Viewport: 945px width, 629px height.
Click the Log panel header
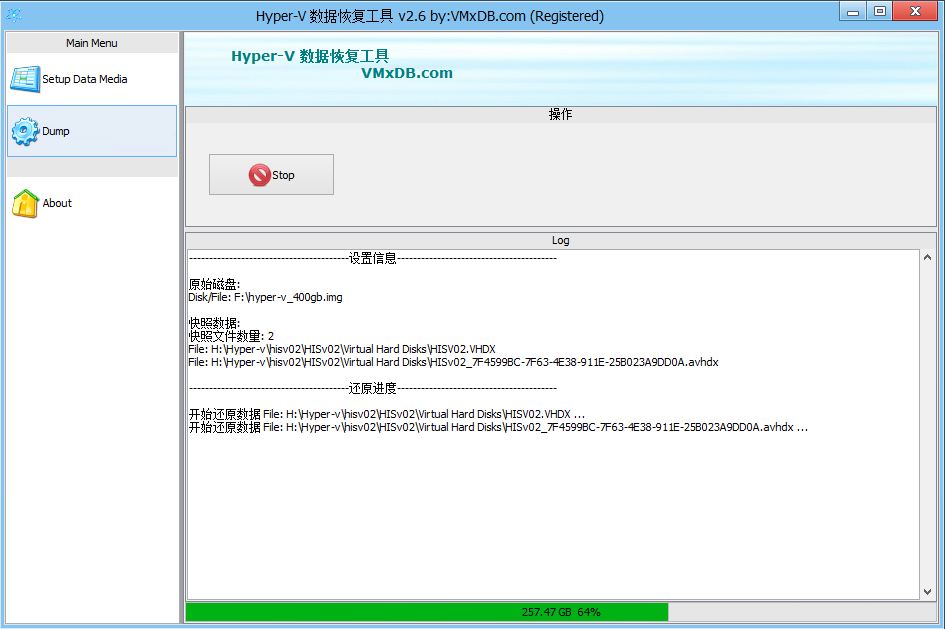tap(560, 240)
